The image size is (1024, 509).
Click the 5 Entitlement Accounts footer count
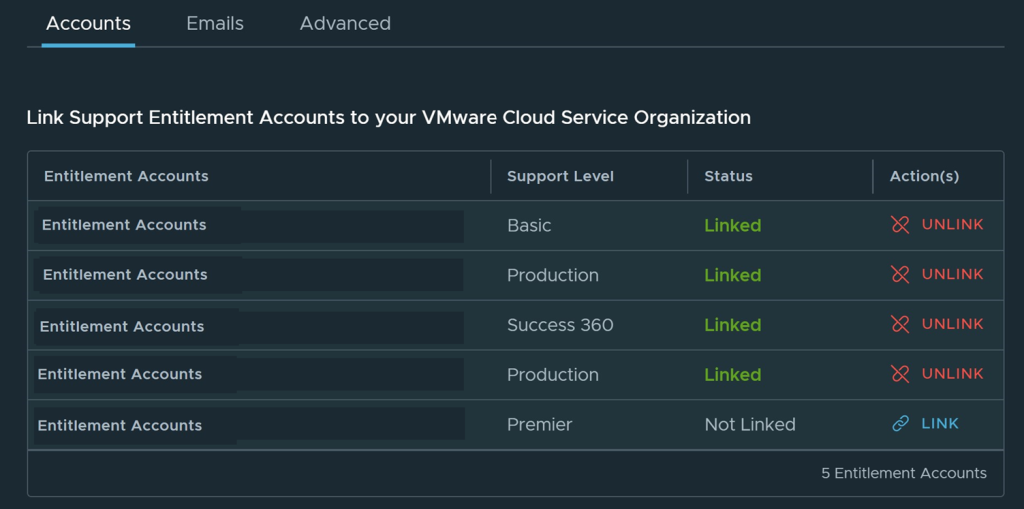tap(904, 473)
